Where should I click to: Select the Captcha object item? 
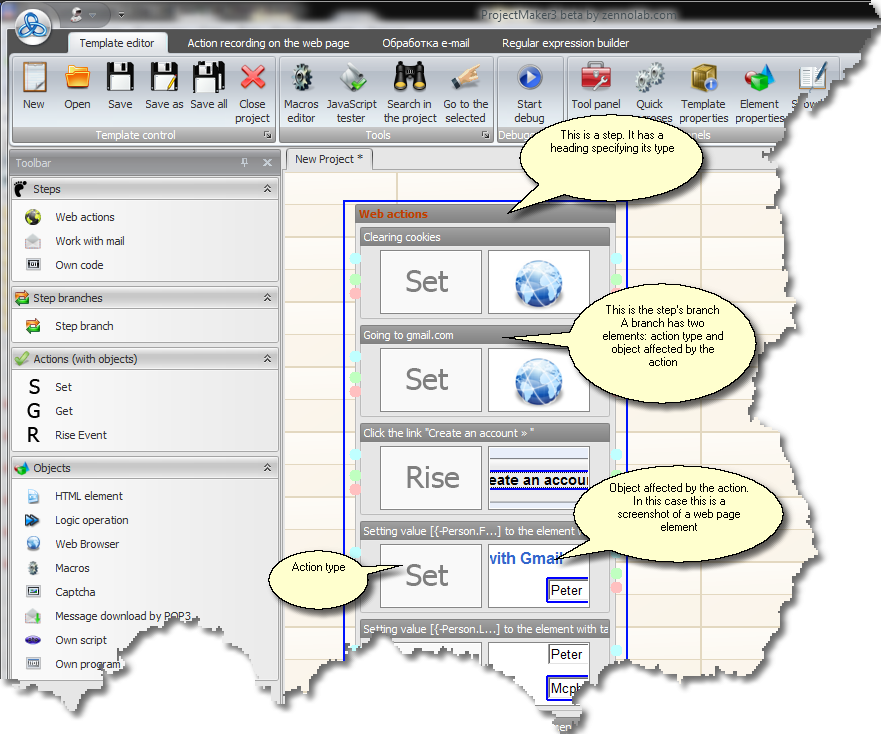[75, 592]
